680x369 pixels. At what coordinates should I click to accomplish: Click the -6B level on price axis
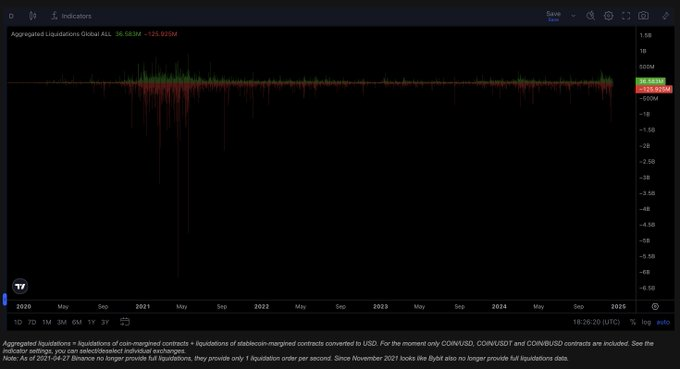(x=644, y=272)
